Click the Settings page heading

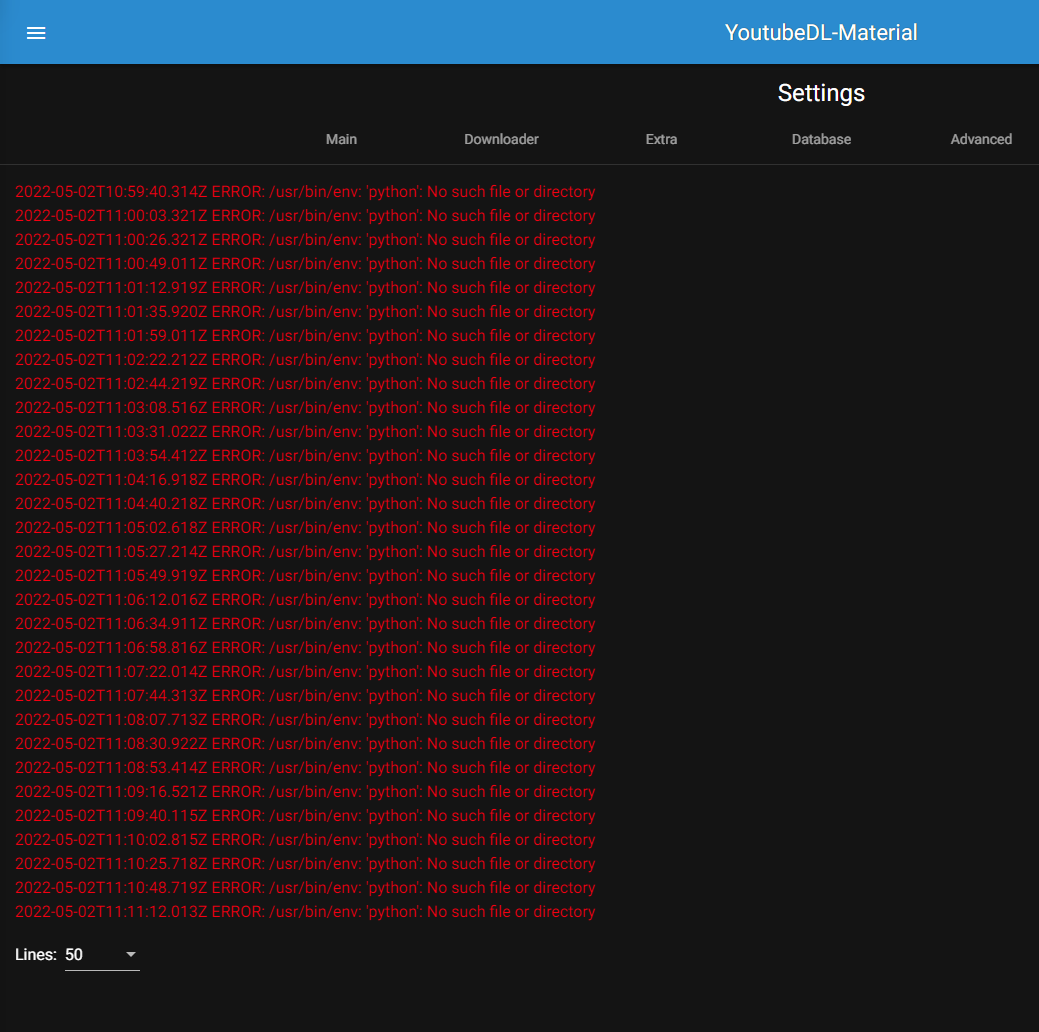[x=820, y=92]
